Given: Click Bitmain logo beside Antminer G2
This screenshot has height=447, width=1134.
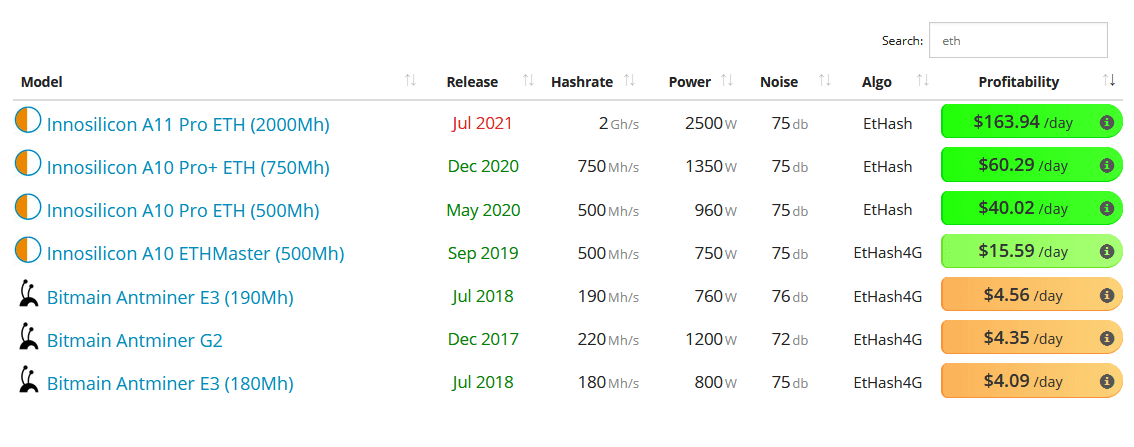Looking at the screenshot, I should click(x=28, y=336).
